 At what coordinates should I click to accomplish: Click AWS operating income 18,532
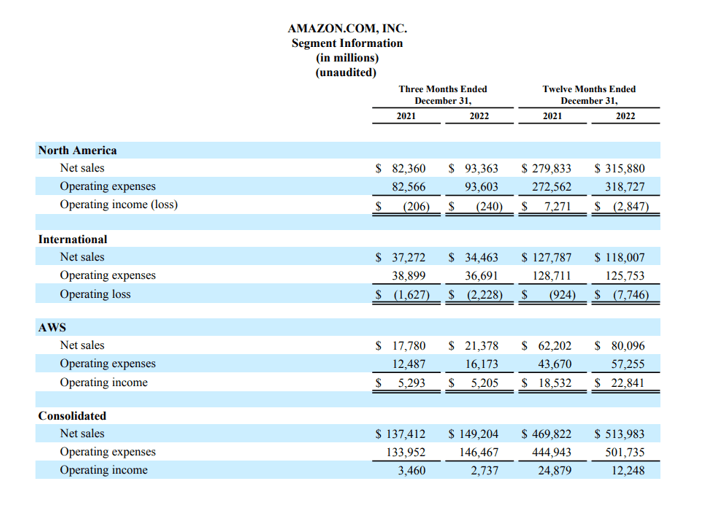(x=555, y=383)
